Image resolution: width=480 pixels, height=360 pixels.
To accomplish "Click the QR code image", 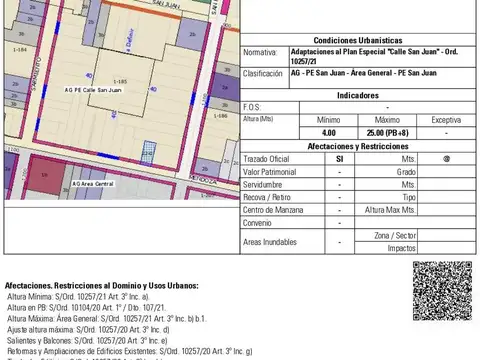I will click(x=442, y=291).
